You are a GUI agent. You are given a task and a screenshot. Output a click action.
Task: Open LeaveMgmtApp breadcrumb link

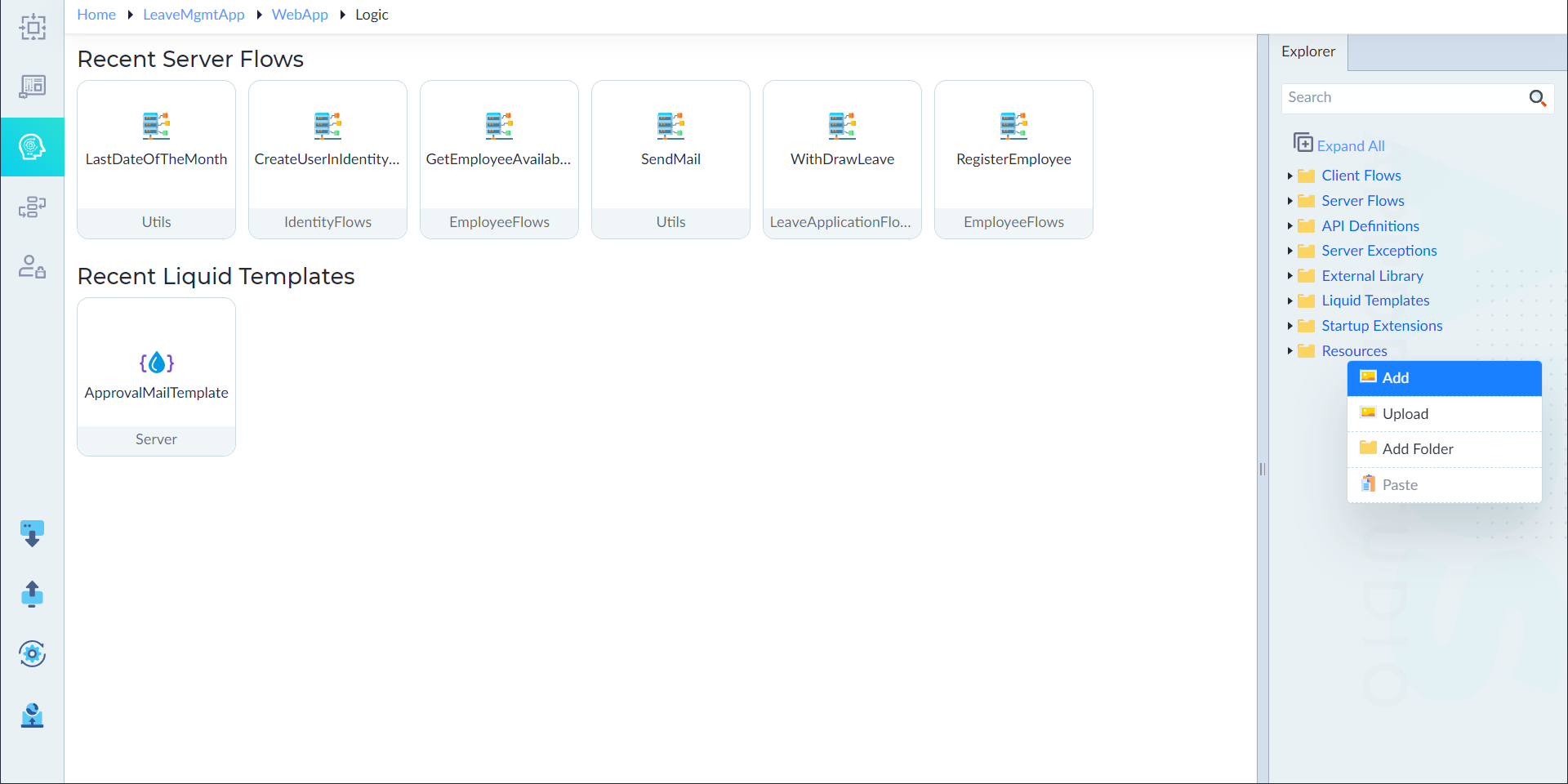coord(194,15)
